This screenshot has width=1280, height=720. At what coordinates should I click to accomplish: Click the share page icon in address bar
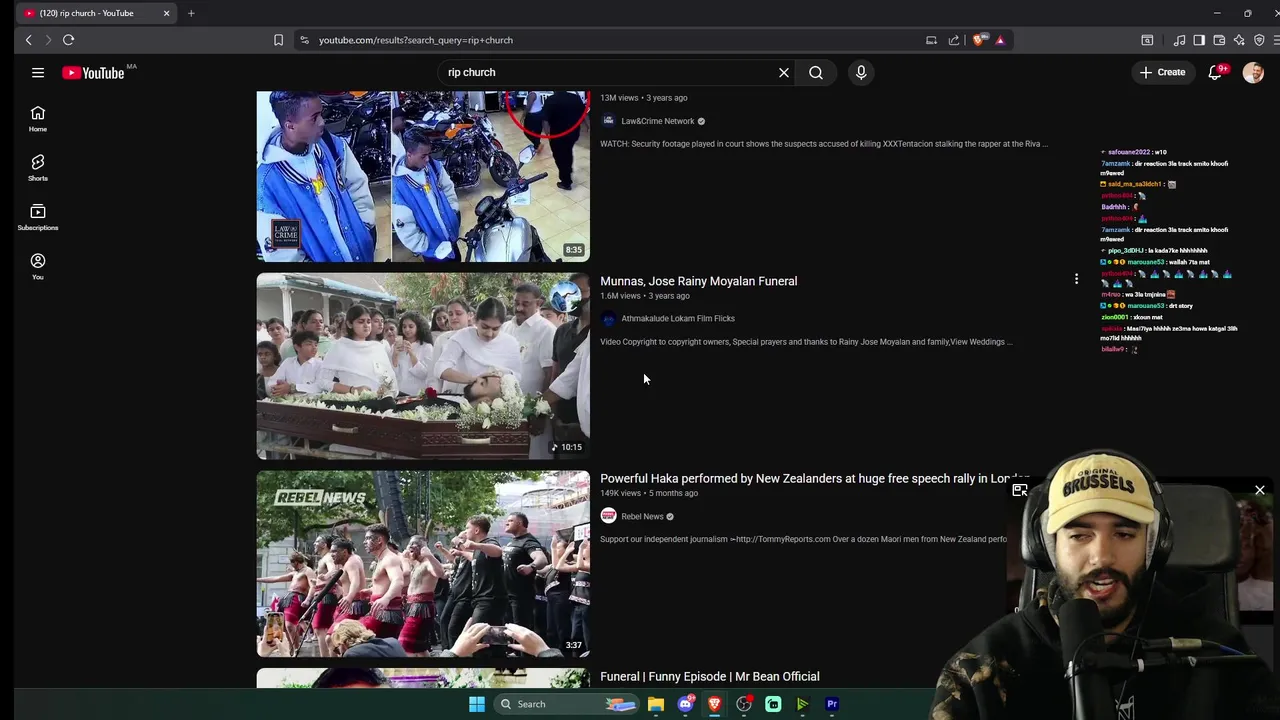[x=954, y=40]
